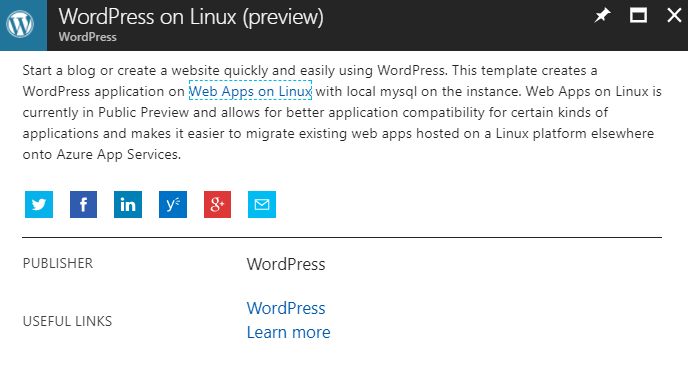Click the WordPress subtitle under the title
The height and width of the screenshot is (379, 688).
88,37
